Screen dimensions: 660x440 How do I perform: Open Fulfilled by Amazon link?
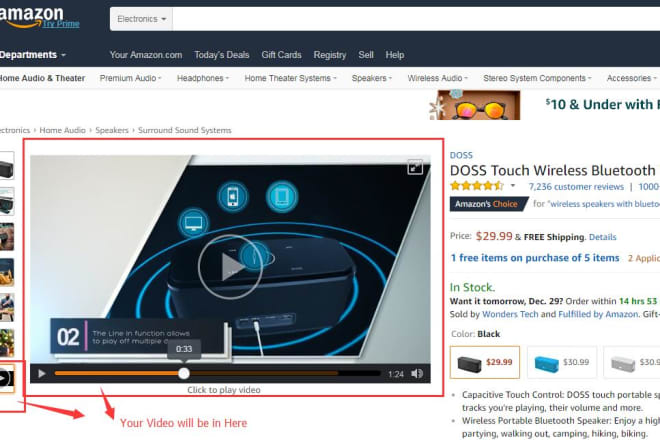tap(598, 314)
